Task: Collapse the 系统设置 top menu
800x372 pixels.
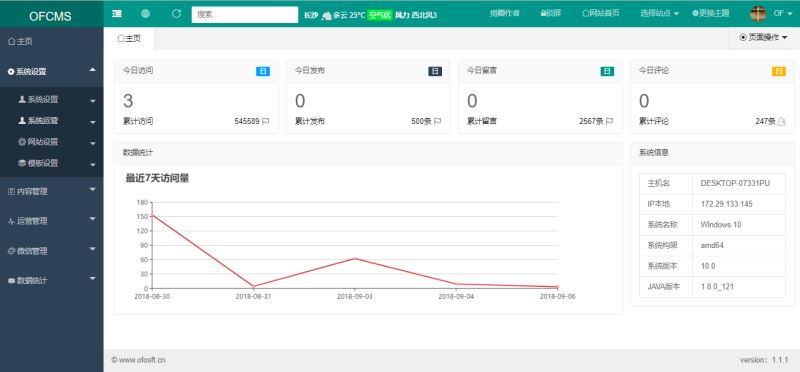Action: coord(52,71)
